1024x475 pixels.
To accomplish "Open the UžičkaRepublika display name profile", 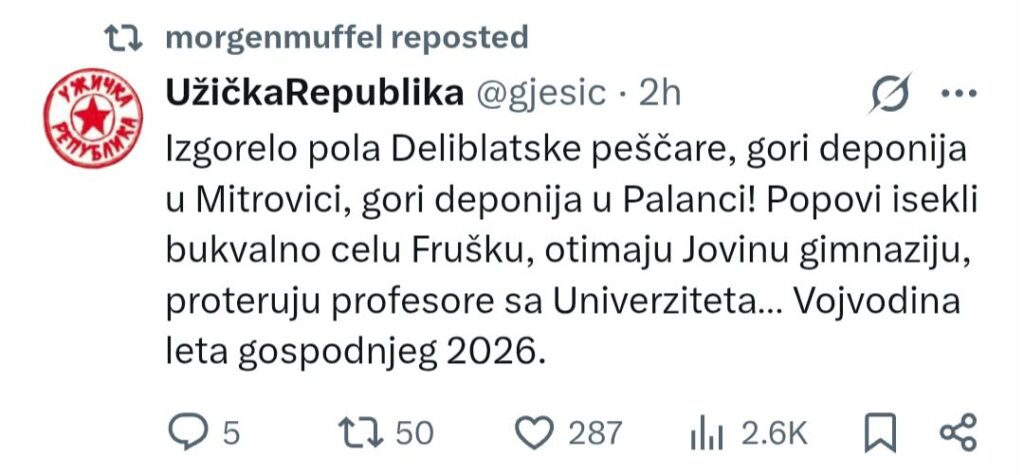I will coord(315,95).
